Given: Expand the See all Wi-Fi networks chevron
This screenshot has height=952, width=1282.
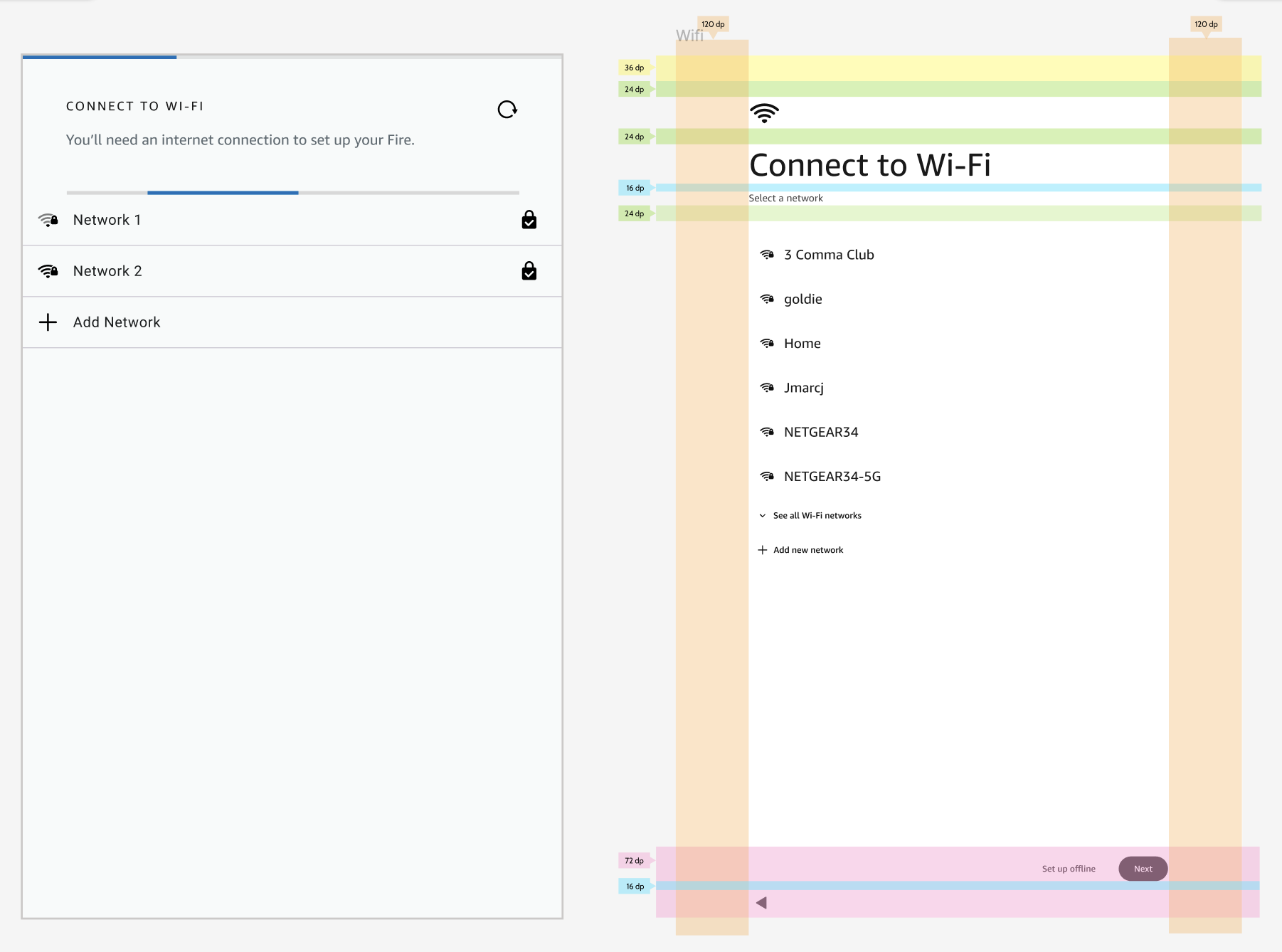Looking at the screenshot, I should (763, 516).
